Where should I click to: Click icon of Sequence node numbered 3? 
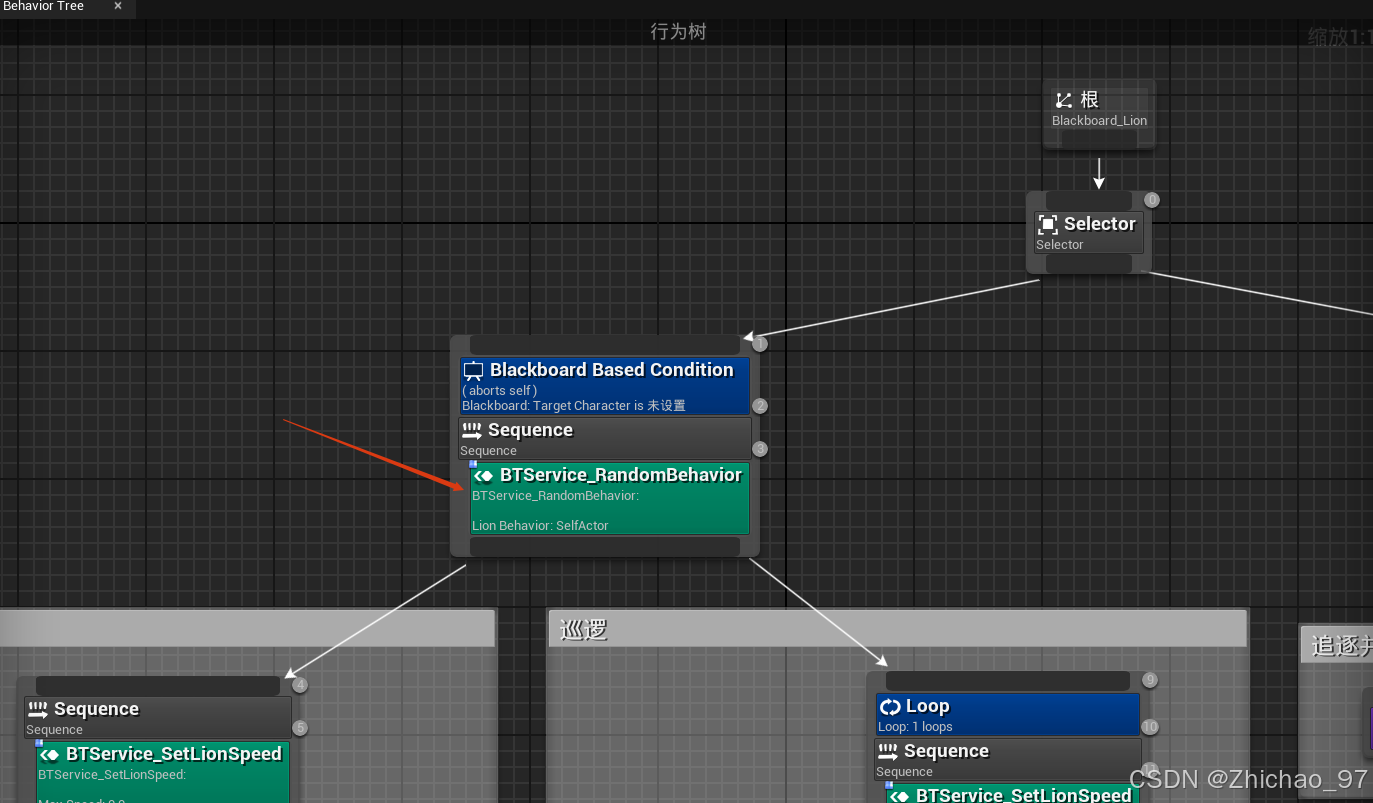coord(472,431)
